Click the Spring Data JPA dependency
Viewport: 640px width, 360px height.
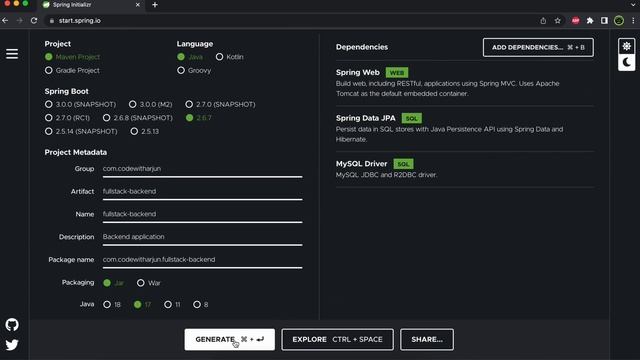464,129
